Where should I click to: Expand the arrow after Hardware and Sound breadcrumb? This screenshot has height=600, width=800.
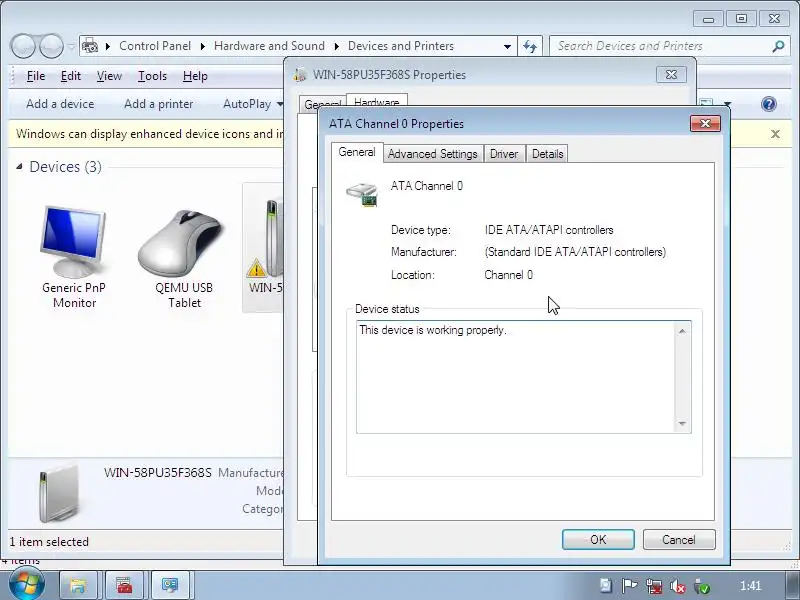pyautogui.click(x=337, y=46)
